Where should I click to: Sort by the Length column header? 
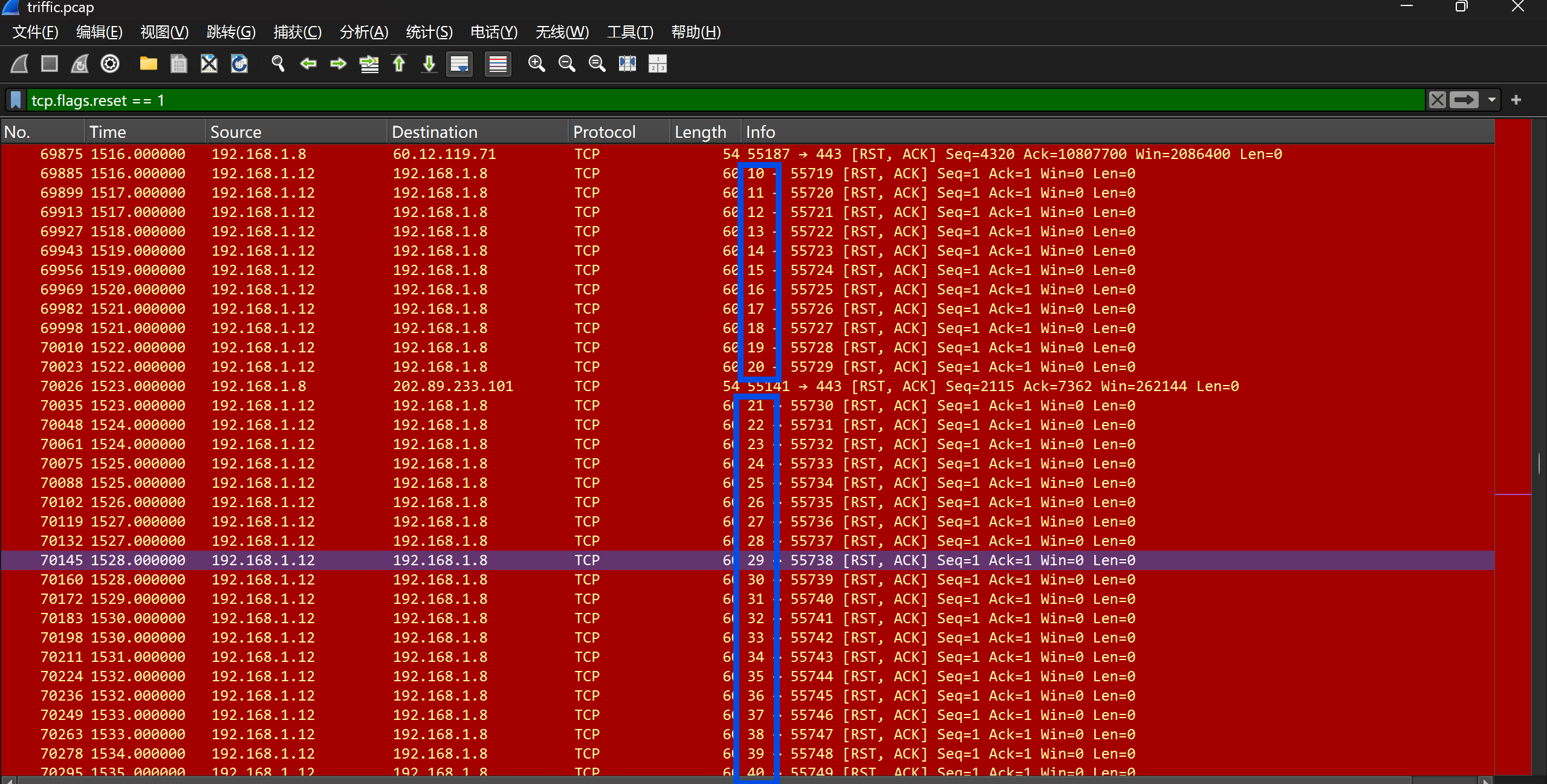pos(705,132)
